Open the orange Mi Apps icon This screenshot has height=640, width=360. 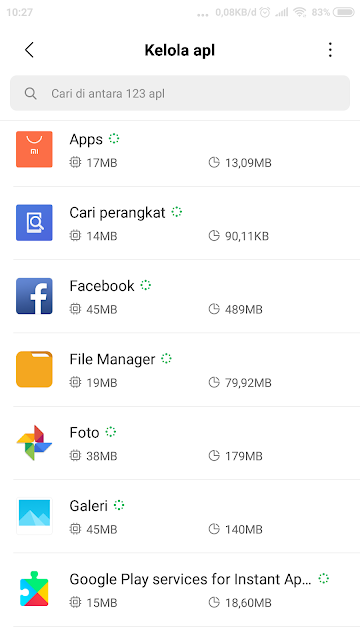(34, 149)
